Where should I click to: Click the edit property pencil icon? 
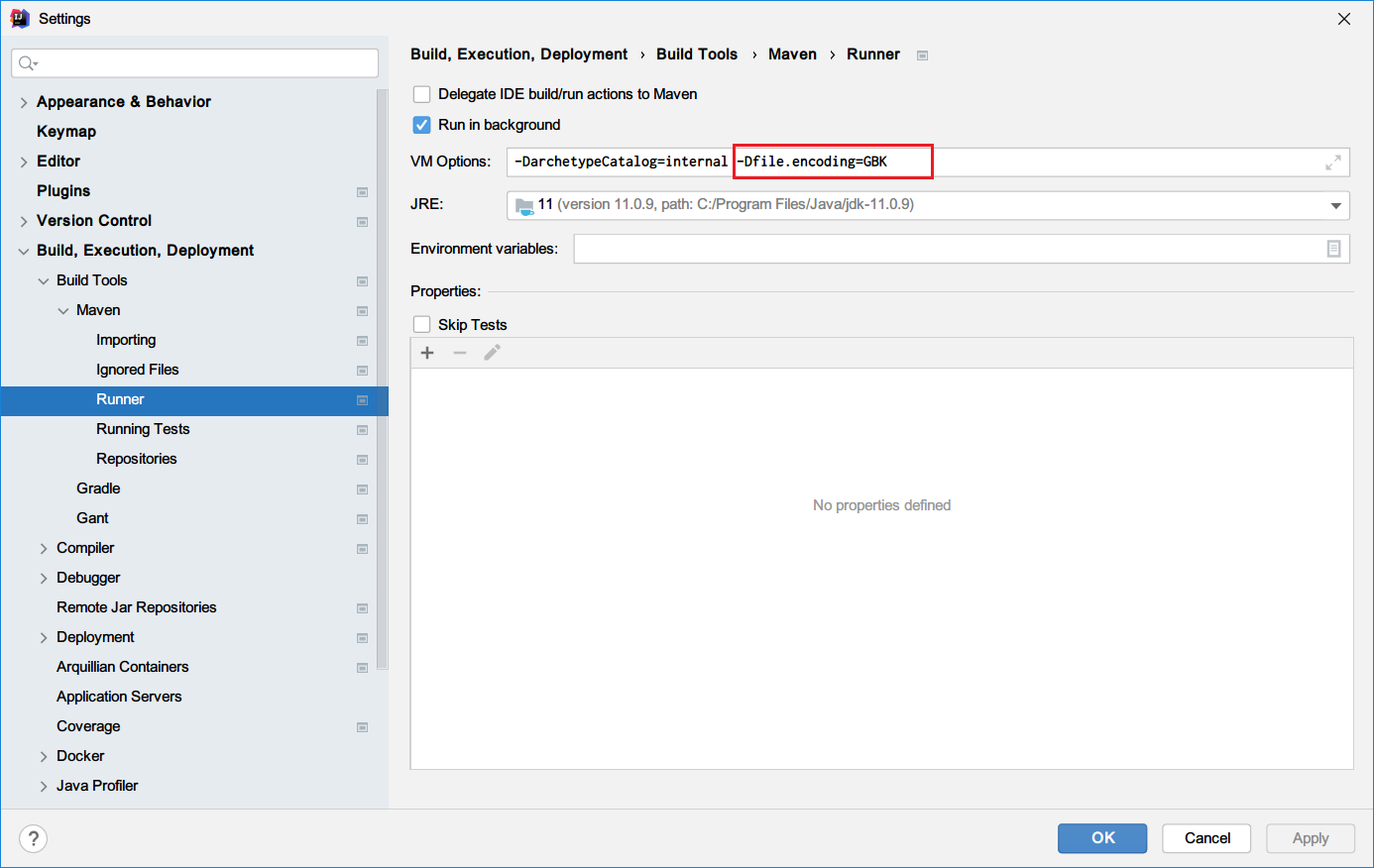[x=492, y=352]
